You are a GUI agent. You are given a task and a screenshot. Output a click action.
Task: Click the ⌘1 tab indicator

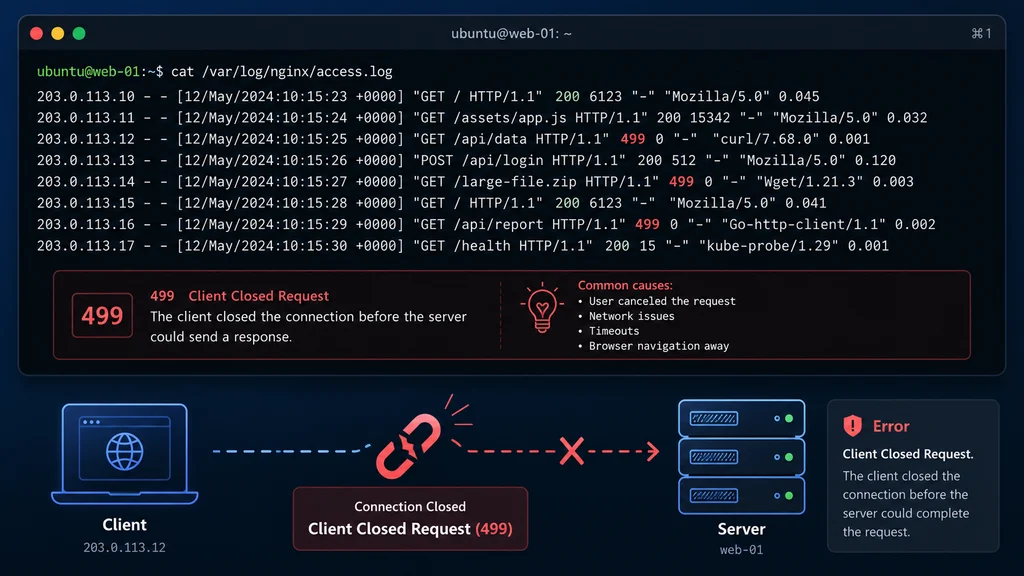(981, 33)
